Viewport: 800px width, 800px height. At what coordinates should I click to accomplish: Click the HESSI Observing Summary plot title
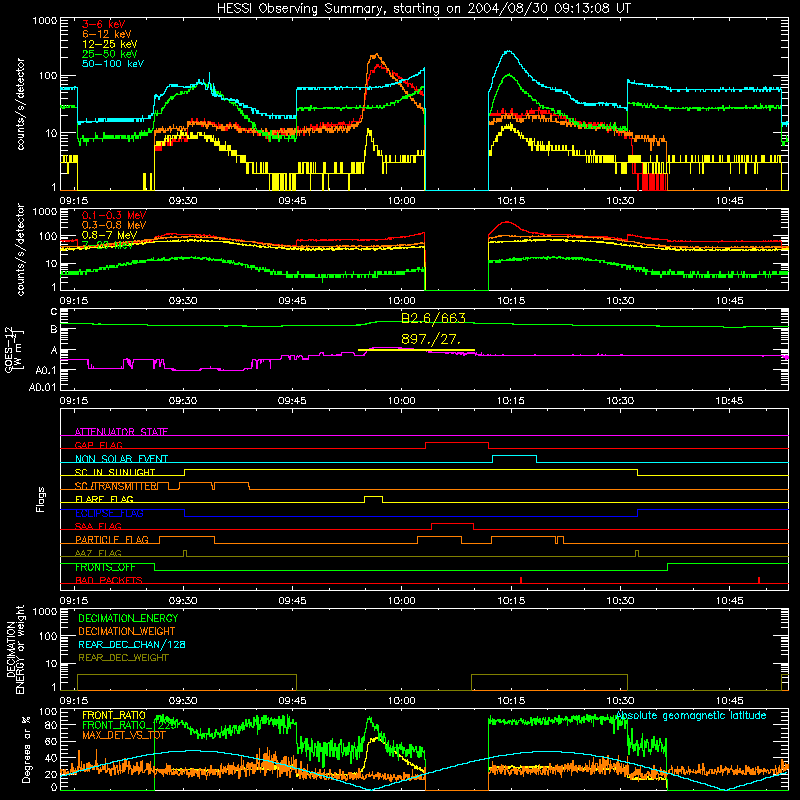(424, 9)
